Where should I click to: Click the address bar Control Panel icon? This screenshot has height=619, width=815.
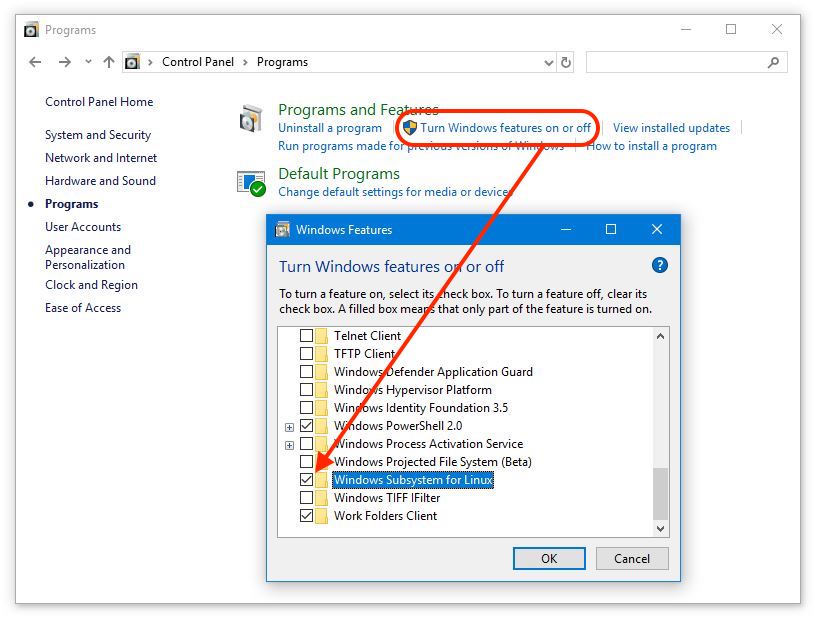[133, 62]
